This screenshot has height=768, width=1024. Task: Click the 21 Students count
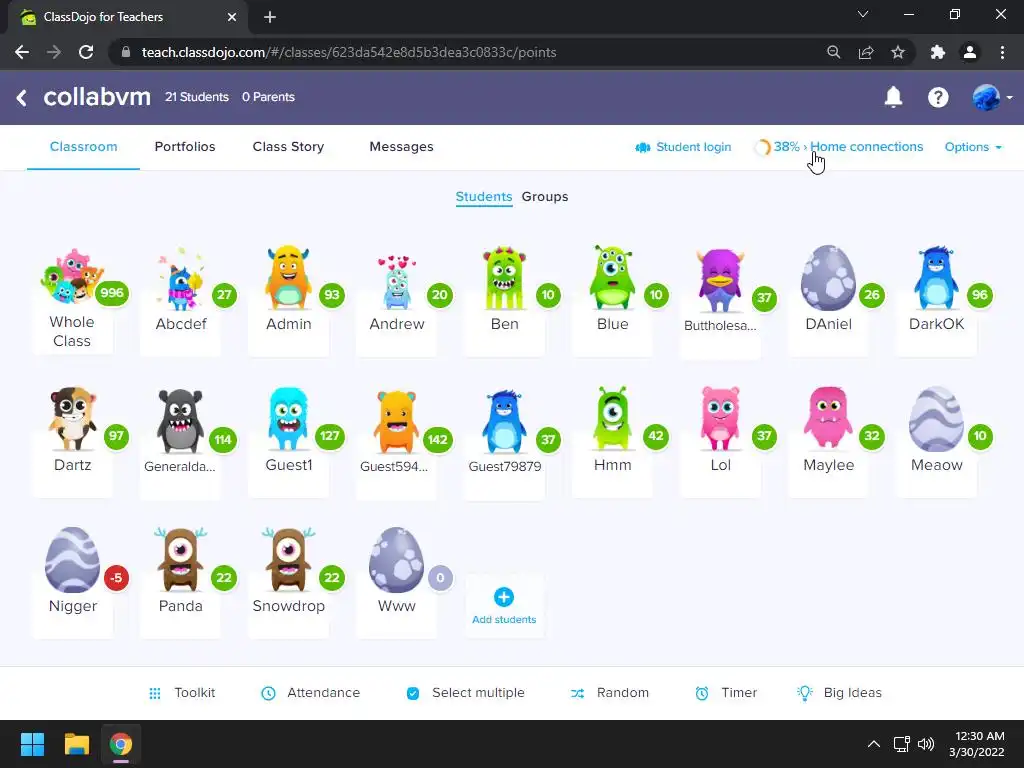[x=197, y=97]
